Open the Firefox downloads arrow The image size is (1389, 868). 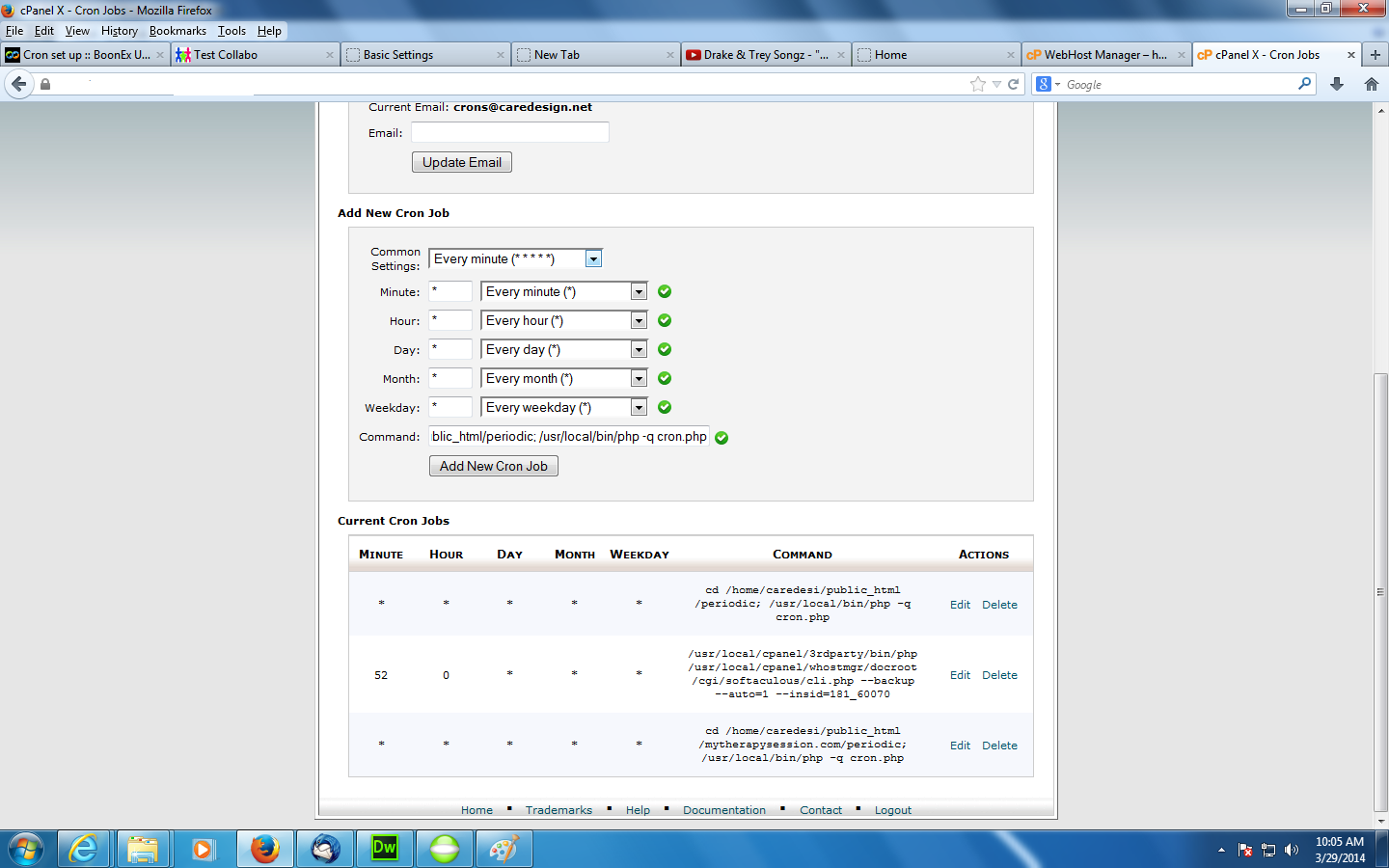point(1337,84)
